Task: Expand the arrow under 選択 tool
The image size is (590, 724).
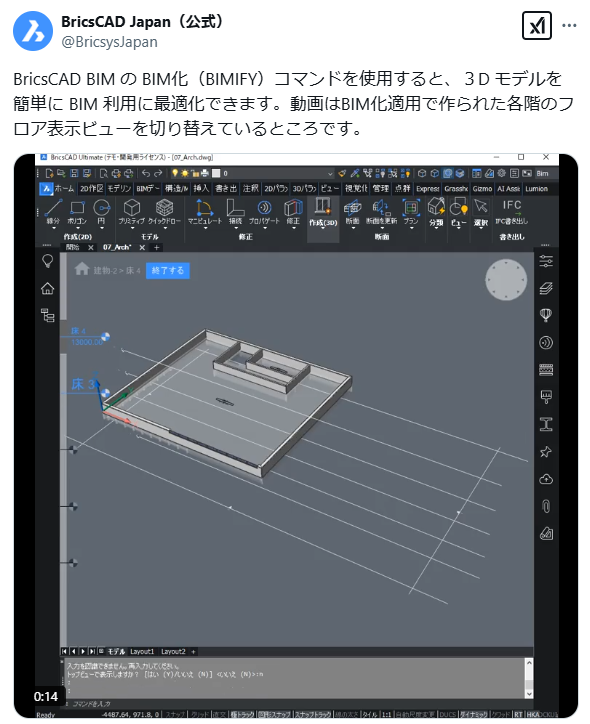Action: coord(481,229)
